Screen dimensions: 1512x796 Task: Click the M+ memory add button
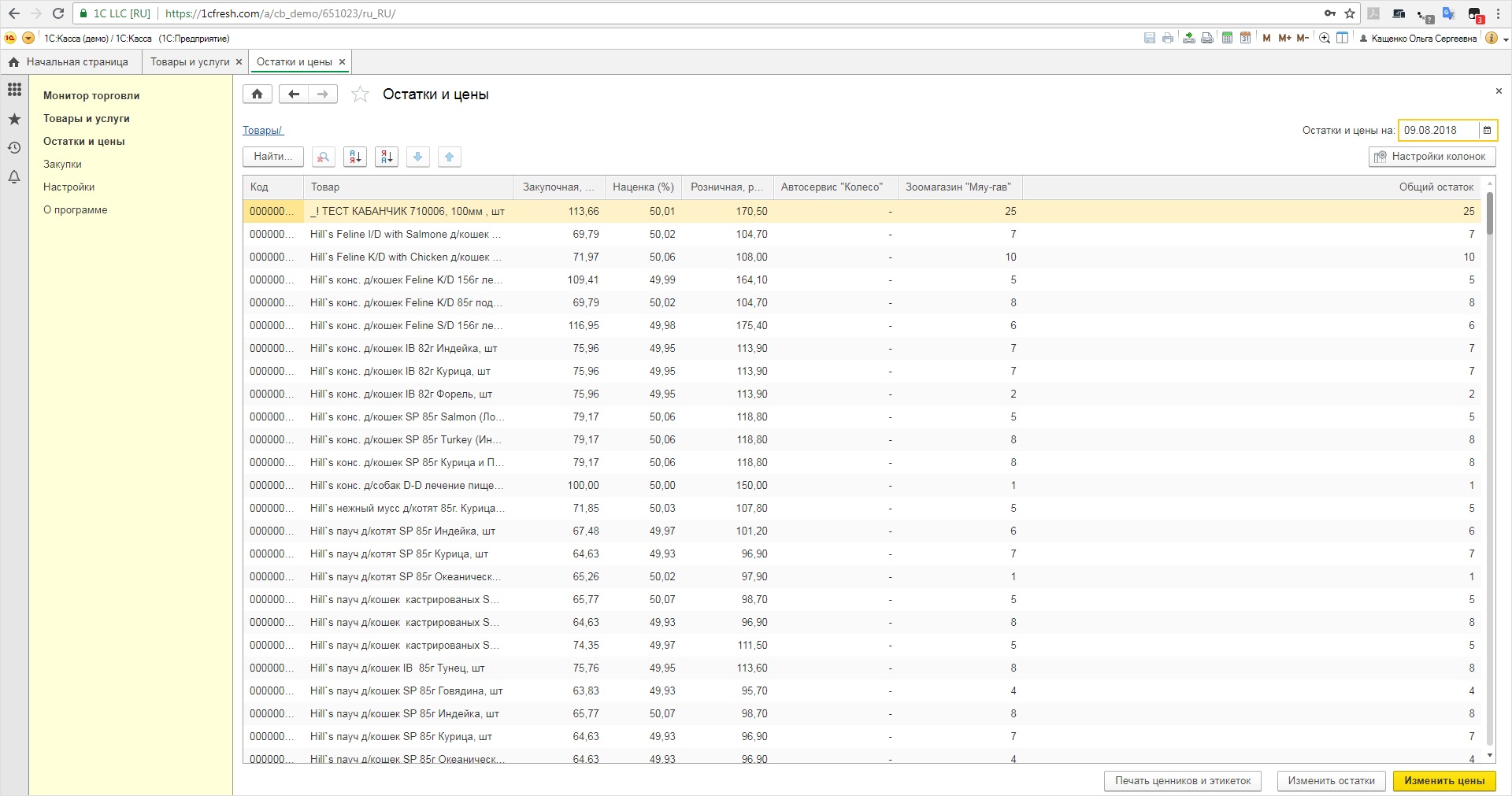coord(1284,38)
